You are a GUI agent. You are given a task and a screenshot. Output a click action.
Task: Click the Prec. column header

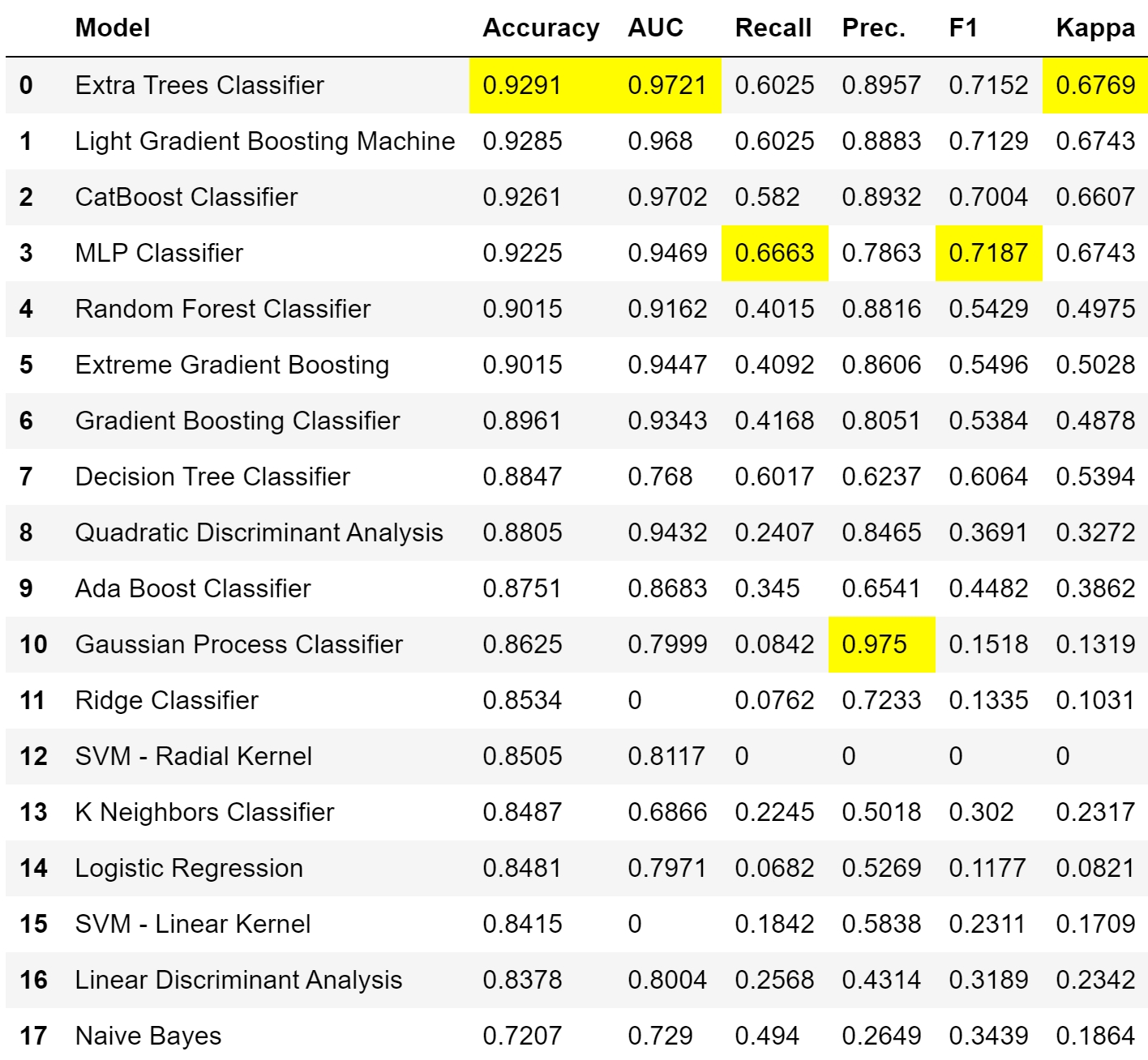(873, 28)
